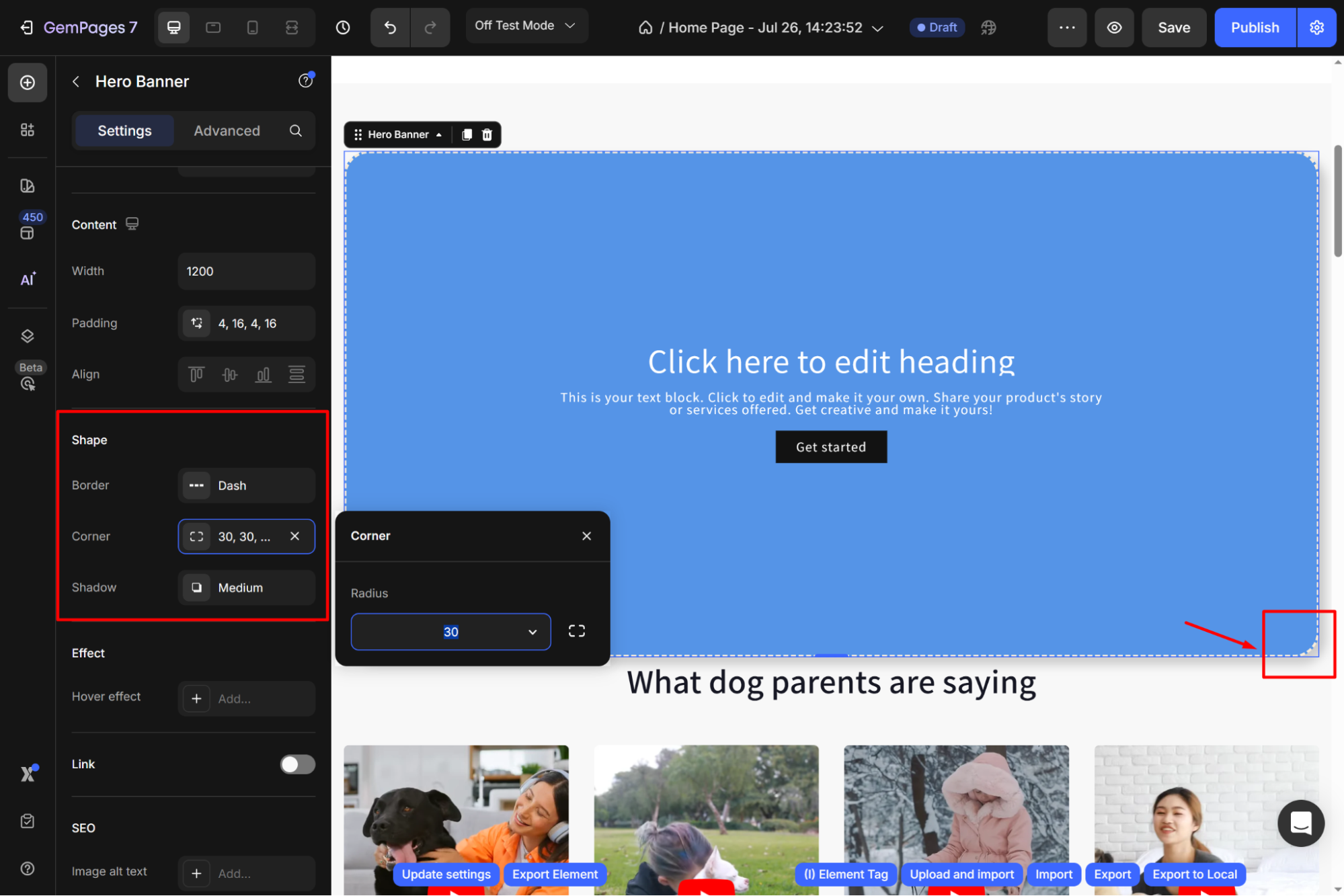Select the Settings tab

click(x=124, y=130)
